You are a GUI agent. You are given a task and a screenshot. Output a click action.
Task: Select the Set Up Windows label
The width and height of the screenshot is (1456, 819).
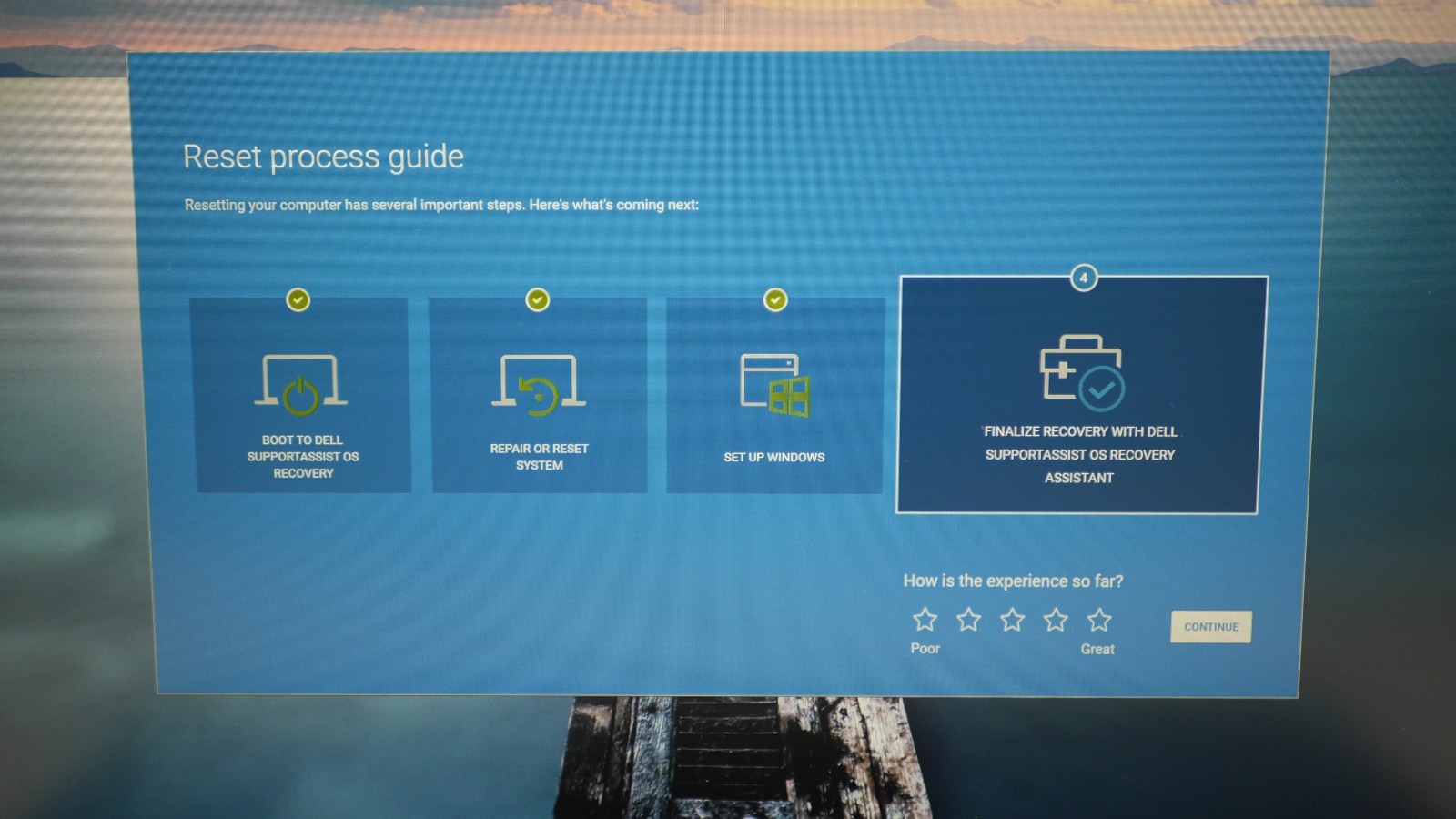774,457
